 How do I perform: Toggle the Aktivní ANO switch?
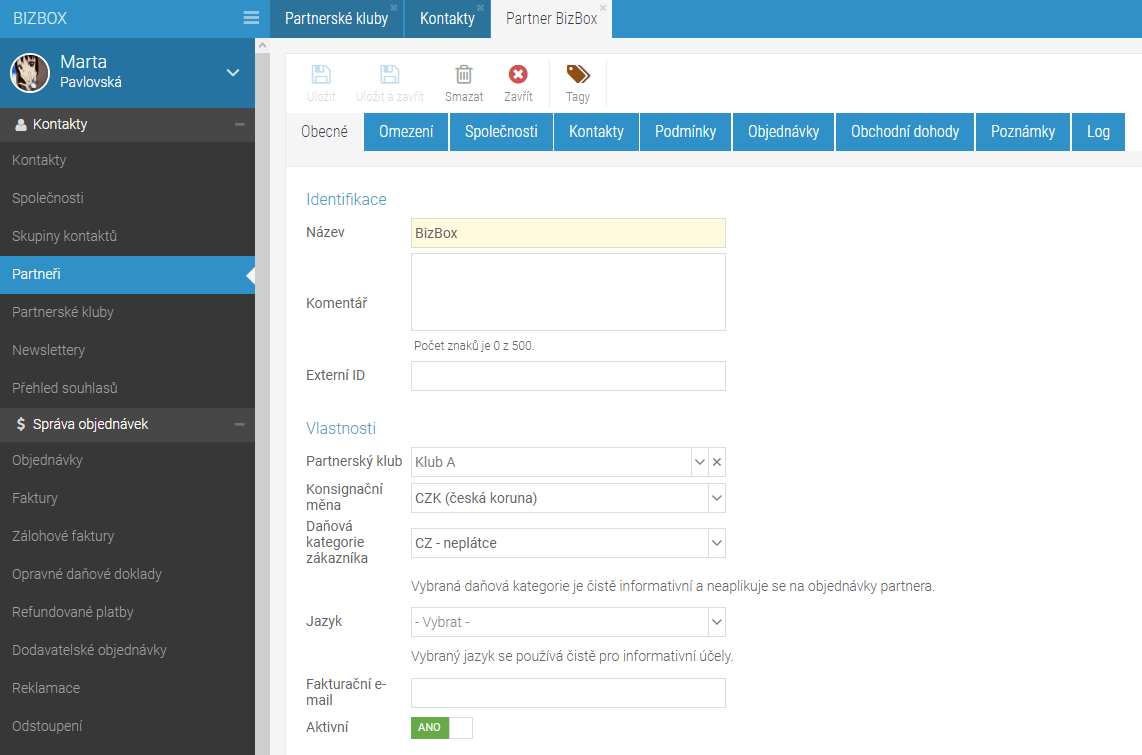coord(441,727)
